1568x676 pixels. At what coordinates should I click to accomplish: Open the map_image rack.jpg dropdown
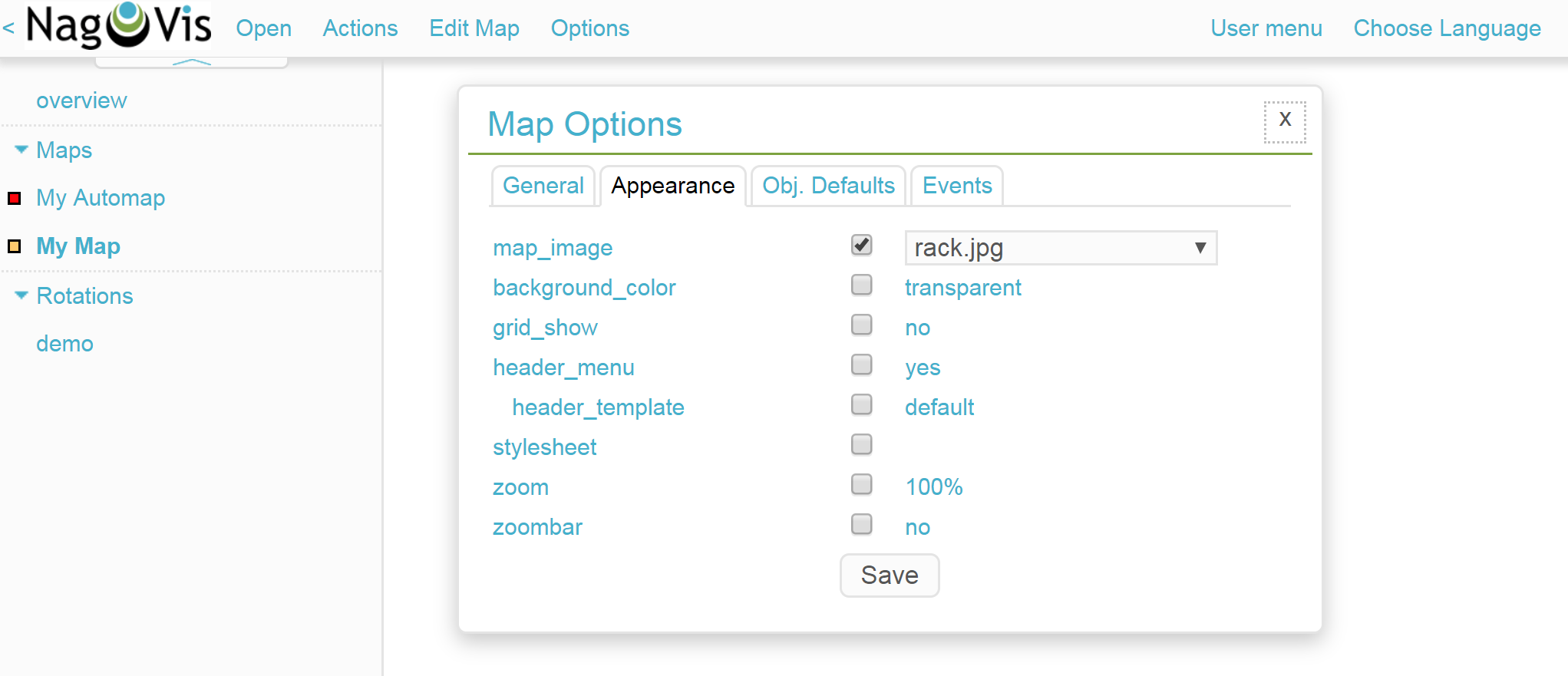pos(1061,248)
